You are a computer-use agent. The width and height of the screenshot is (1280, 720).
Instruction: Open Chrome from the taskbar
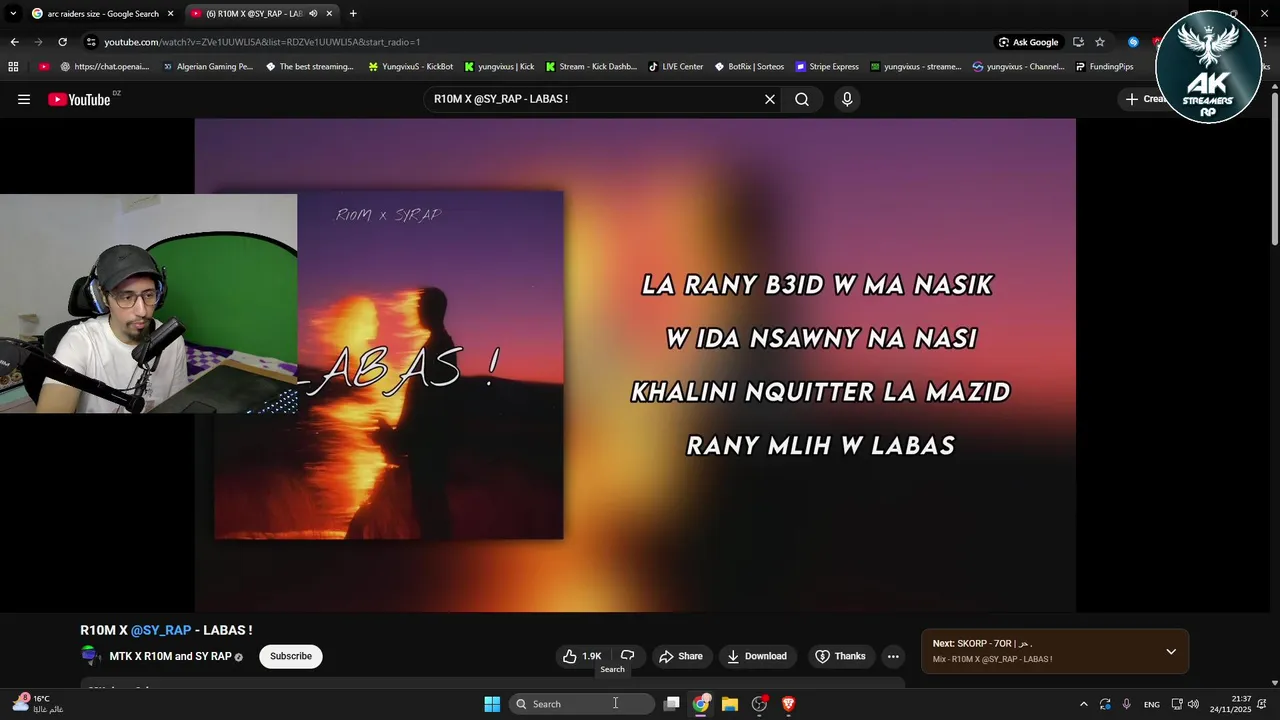click(701, 704)
